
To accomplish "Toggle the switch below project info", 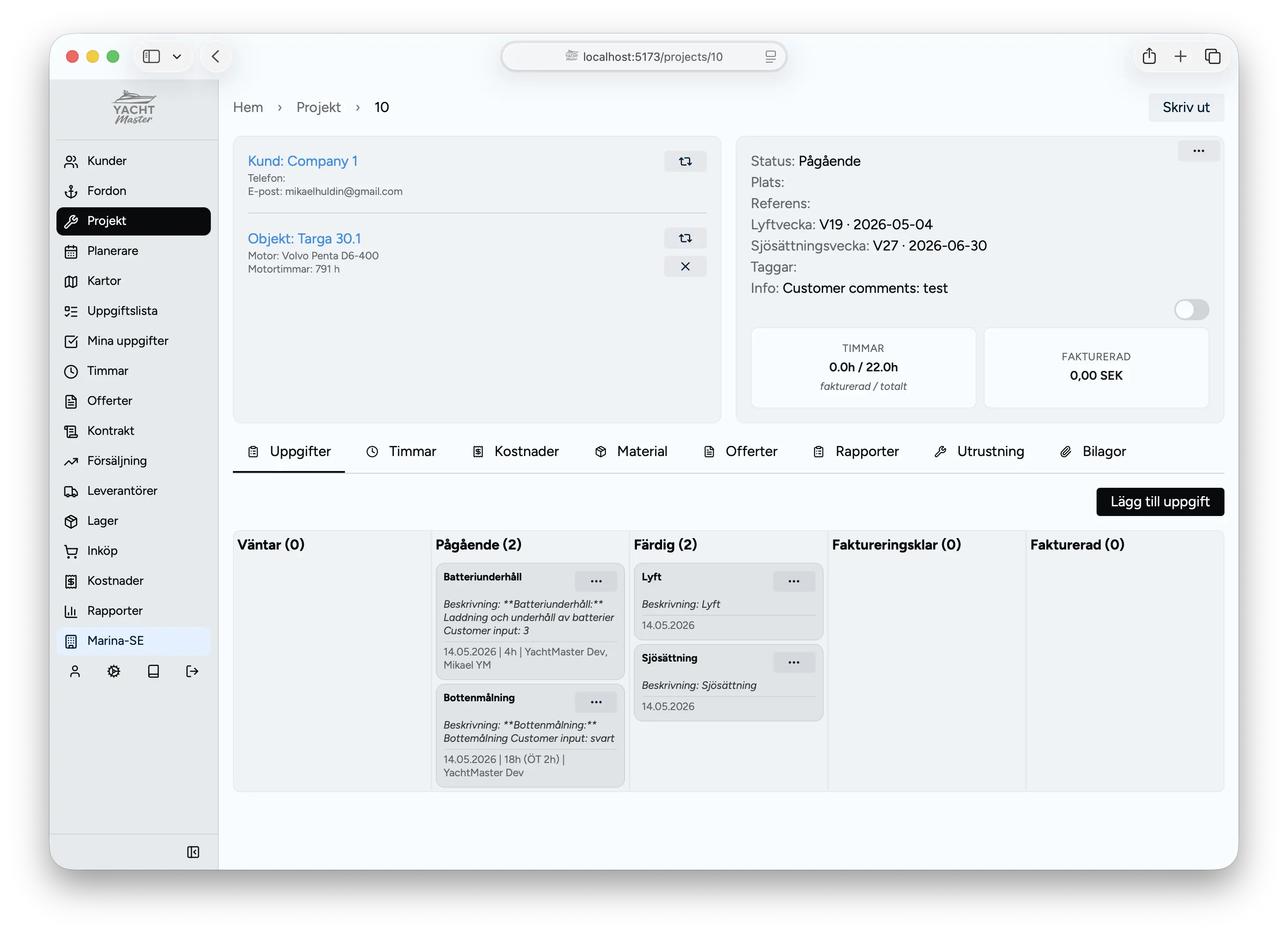I will click(x=1191, y=310).
